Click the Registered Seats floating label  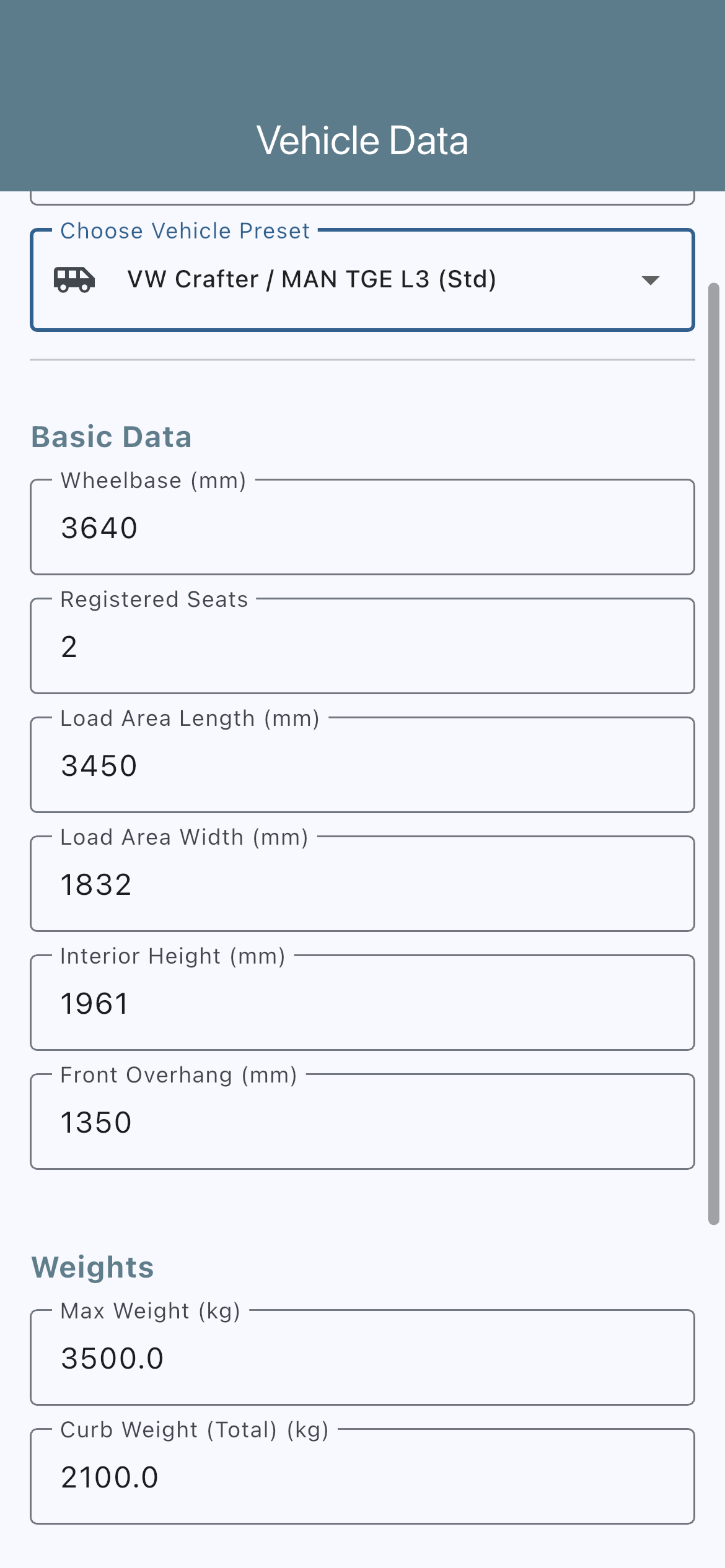(154, 599)
